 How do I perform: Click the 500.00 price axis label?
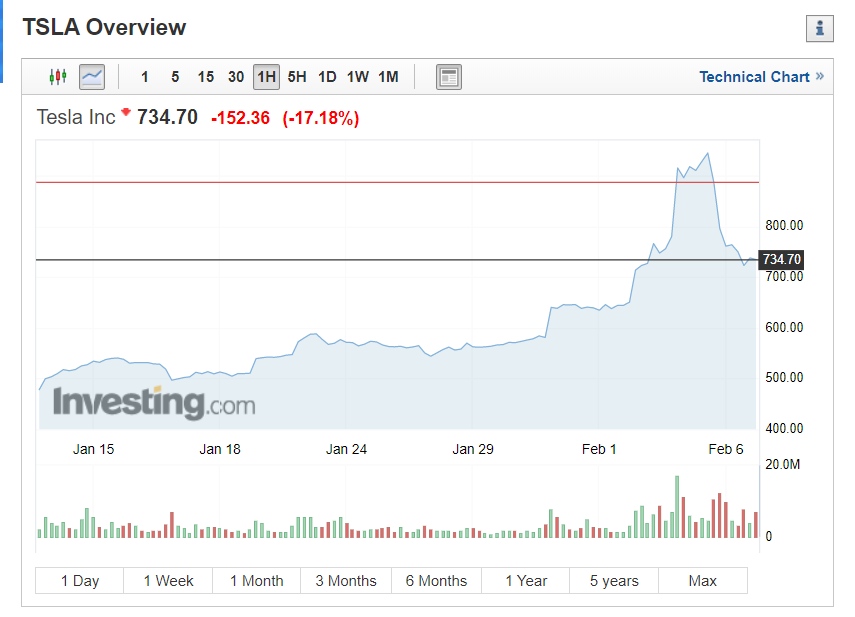click(x=784, y=377)
